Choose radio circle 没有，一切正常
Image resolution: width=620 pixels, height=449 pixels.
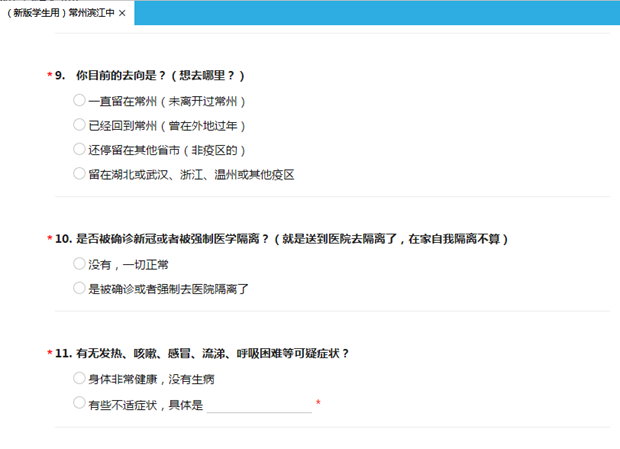click(x=80, y=264)
